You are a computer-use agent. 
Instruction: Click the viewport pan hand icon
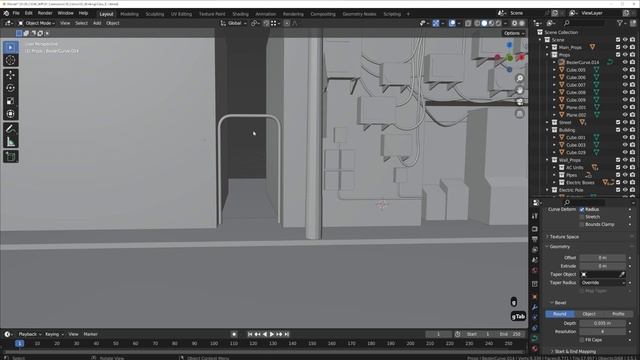(520, 90)
